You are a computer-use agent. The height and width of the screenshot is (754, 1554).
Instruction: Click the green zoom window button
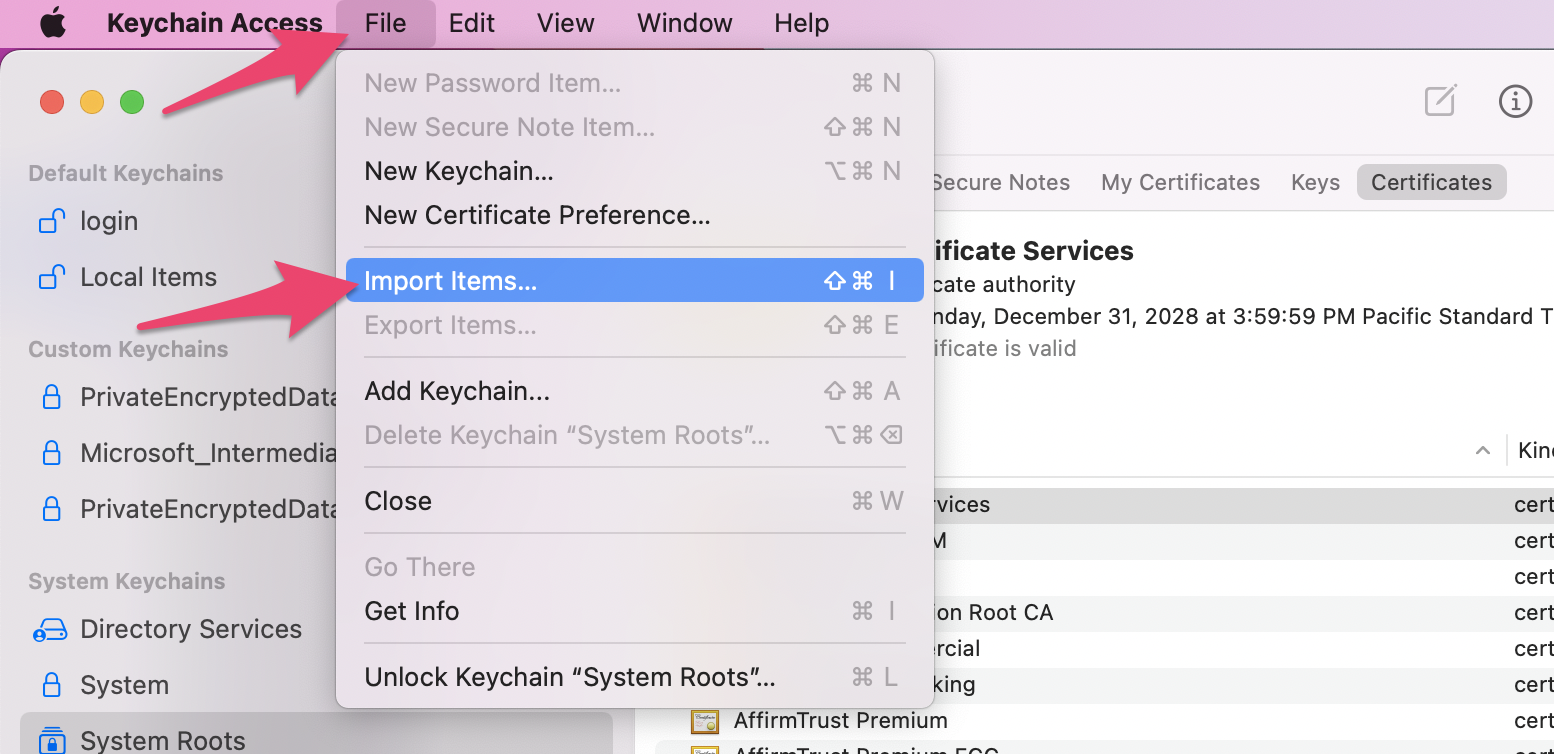132,102
